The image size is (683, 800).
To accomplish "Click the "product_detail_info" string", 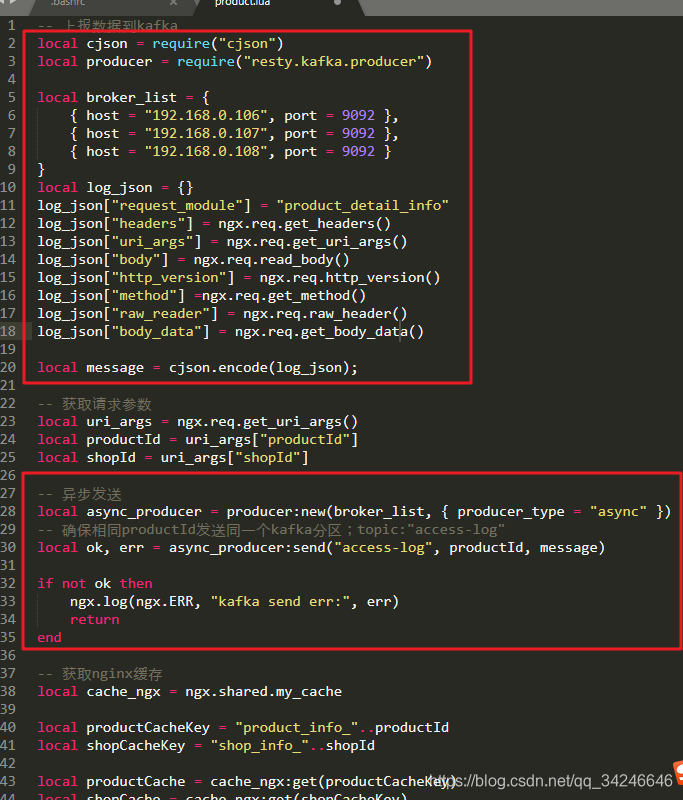I will 363,206.
